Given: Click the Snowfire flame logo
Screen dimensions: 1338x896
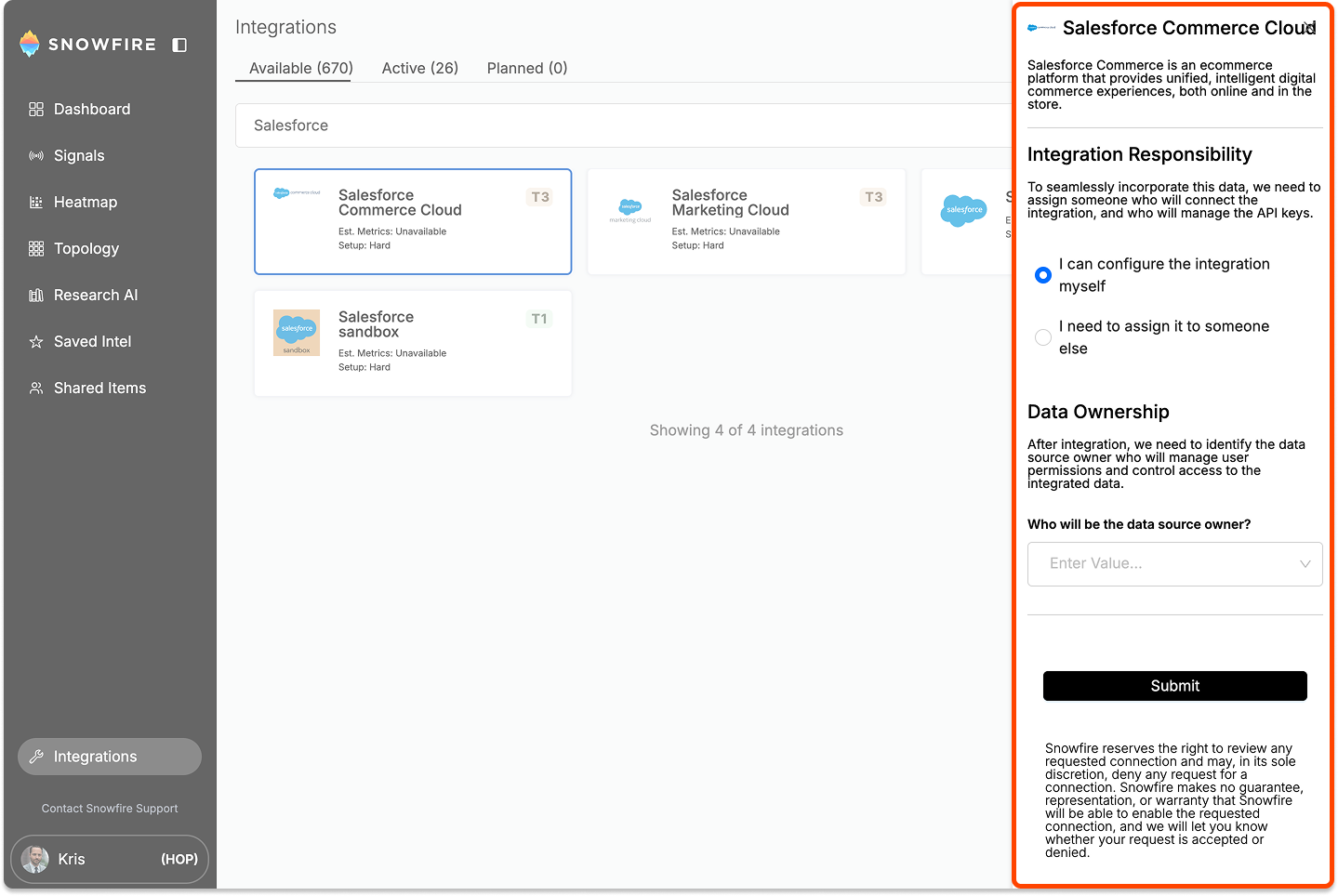Looking at the screenshot, I should [x=30, y=44].
